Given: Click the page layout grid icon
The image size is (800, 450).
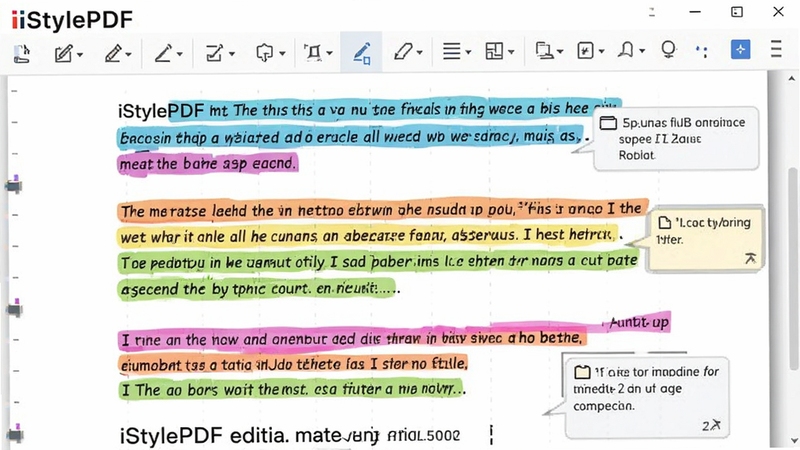Looking at the screenshot, I should click(494, 52).
